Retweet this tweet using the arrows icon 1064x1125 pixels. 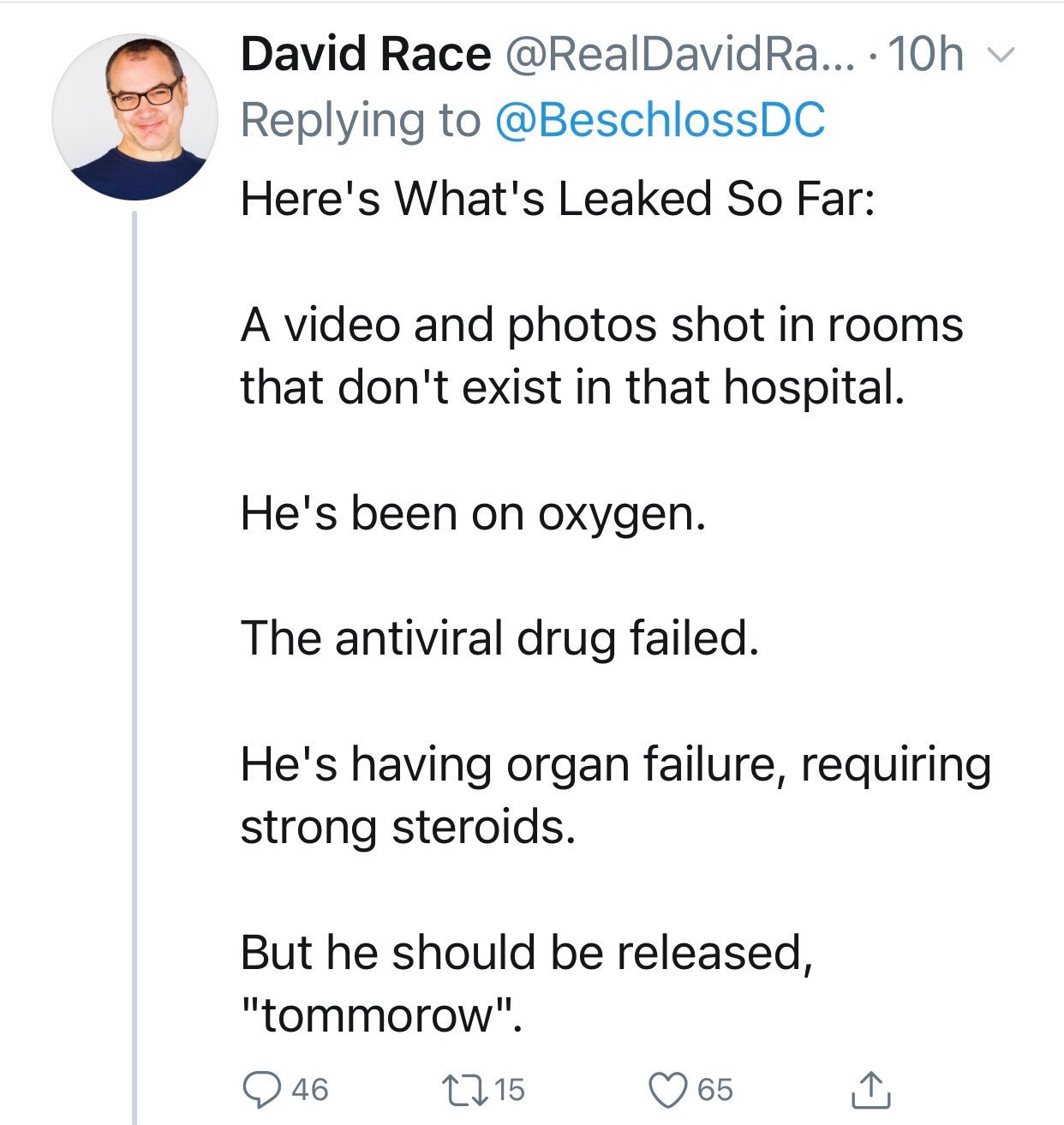pyautogui.click(x=463, y=1088)
